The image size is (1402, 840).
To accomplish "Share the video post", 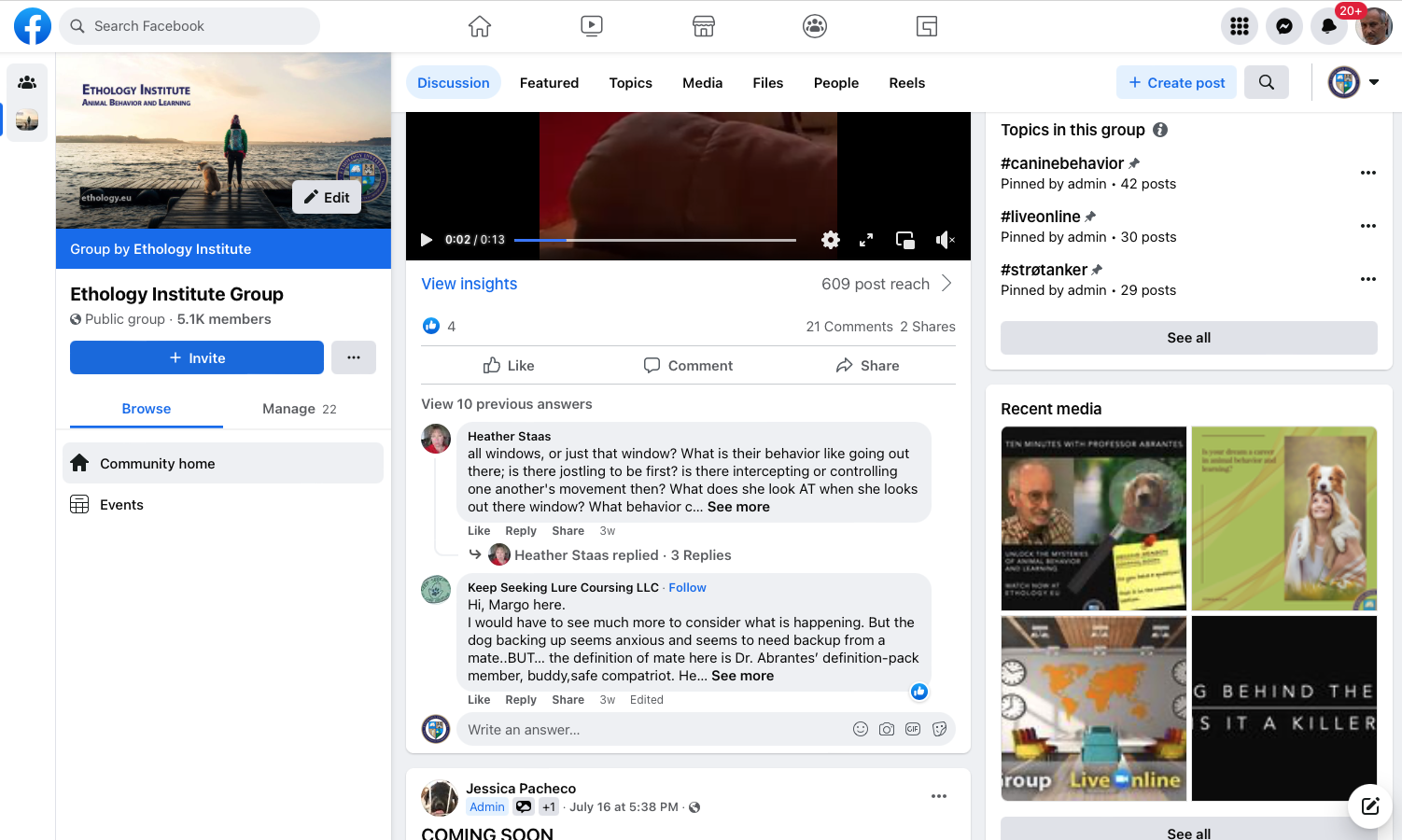I will (x=867, y=366).
